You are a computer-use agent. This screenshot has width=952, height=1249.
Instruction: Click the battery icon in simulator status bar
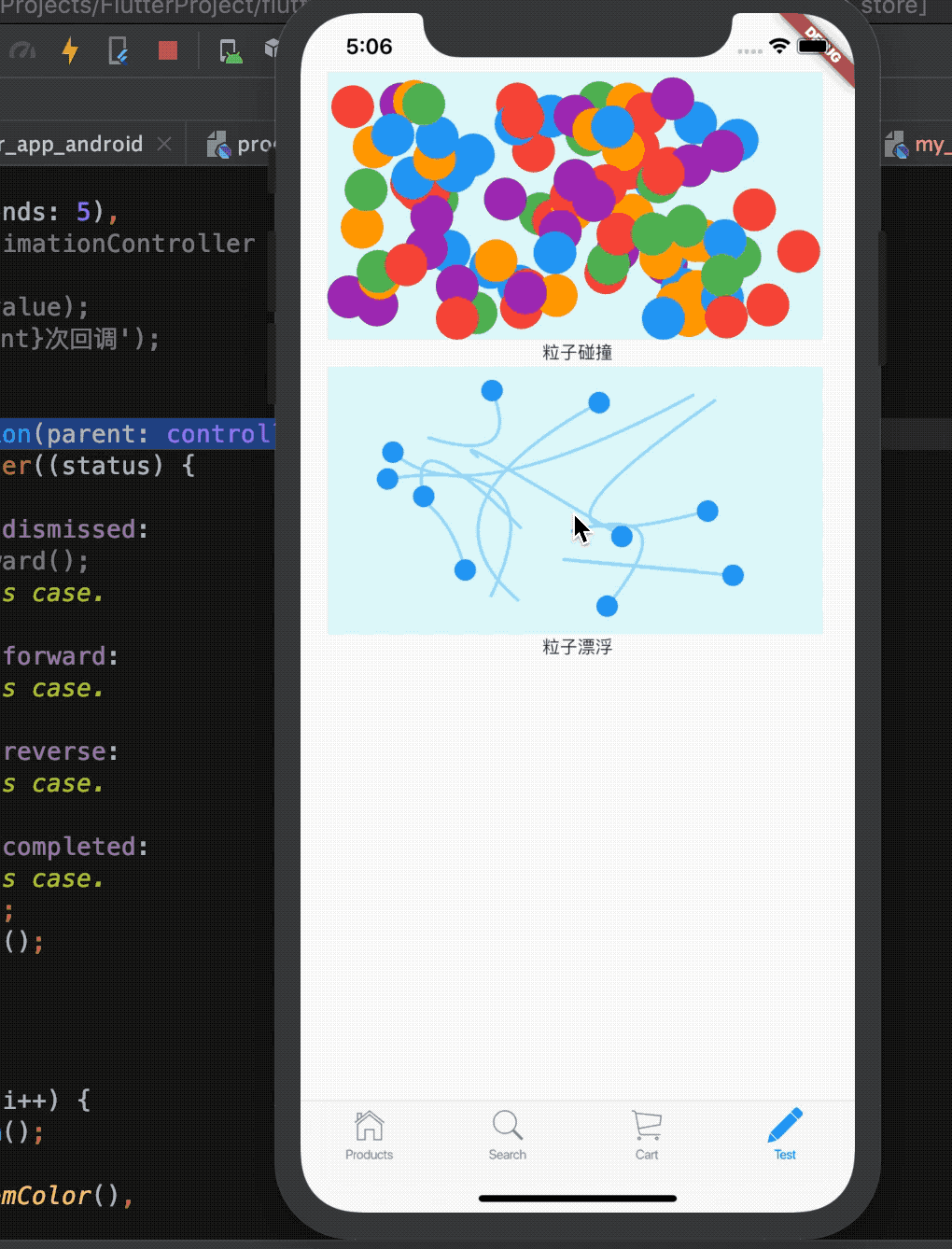click(x=812, y=47)
